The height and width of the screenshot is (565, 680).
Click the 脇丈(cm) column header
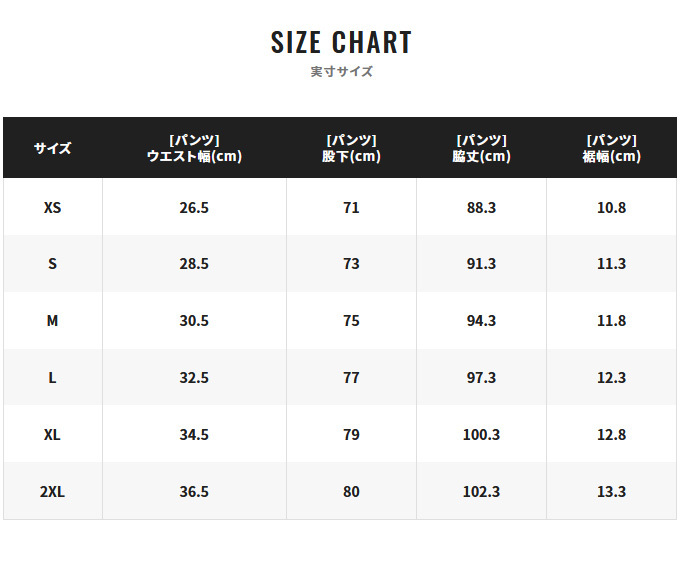pos(481,148)
